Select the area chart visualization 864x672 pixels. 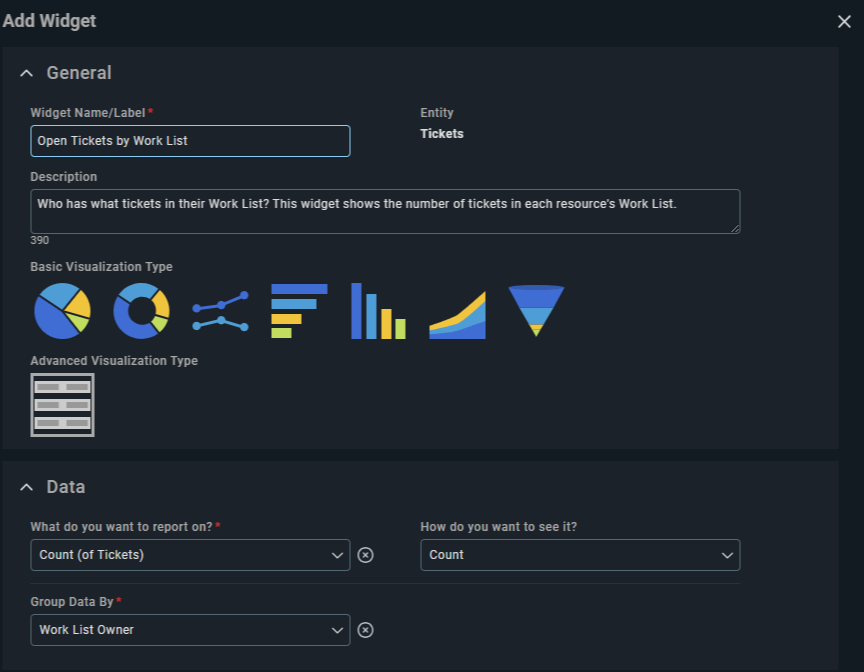(457, 315)
